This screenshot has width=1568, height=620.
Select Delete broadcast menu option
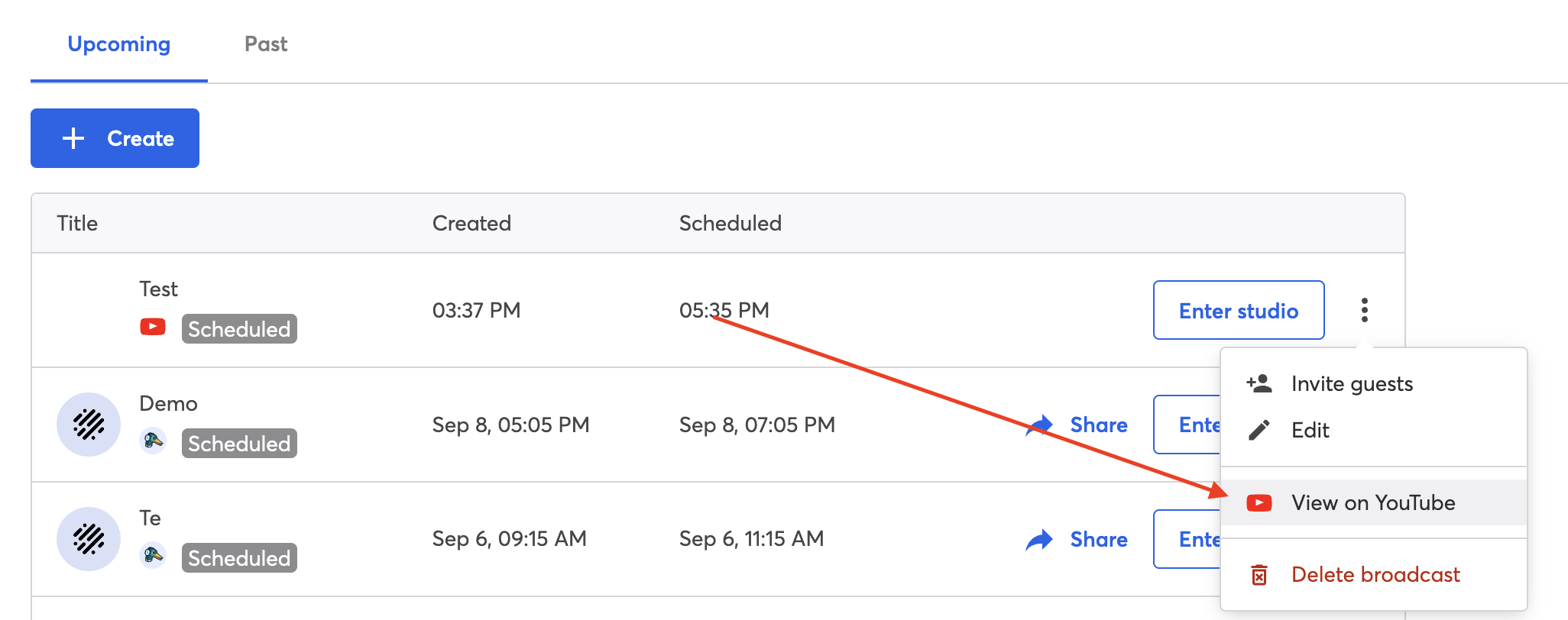pyautogui.click(x=1375, y=574)
